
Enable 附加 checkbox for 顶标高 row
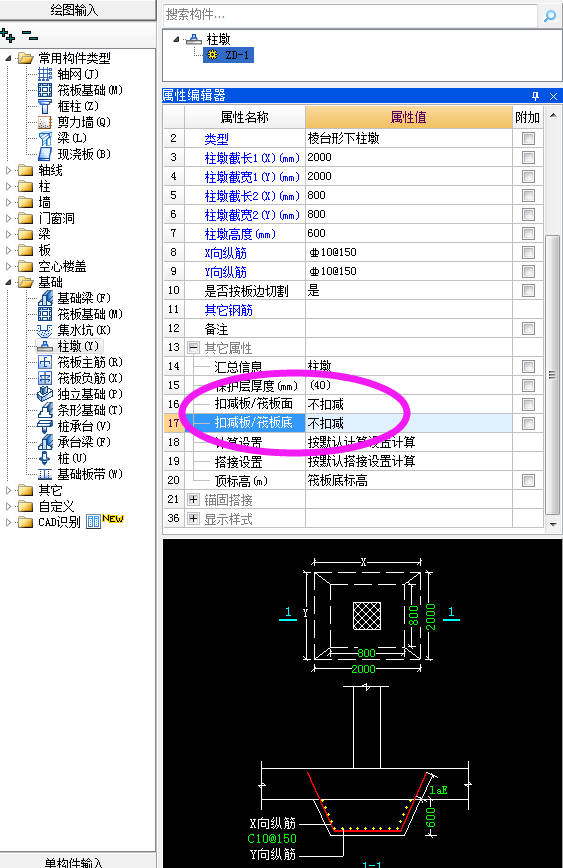coord(528,480)
